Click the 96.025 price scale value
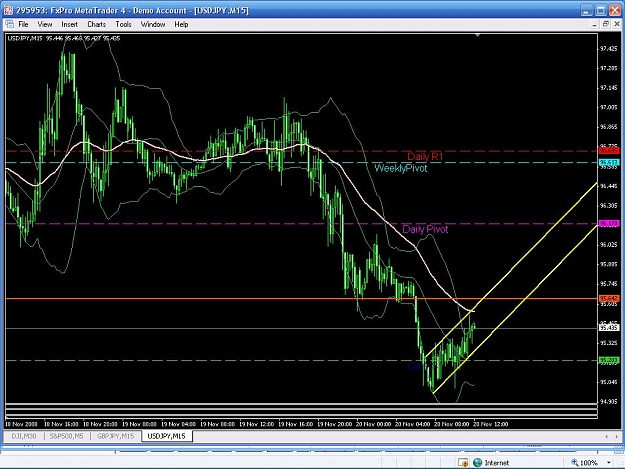 click(x=608, y=244)
